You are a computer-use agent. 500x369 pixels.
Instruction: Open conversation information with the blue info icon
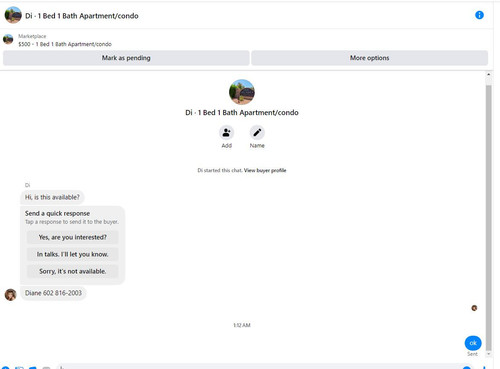point(479,15)
